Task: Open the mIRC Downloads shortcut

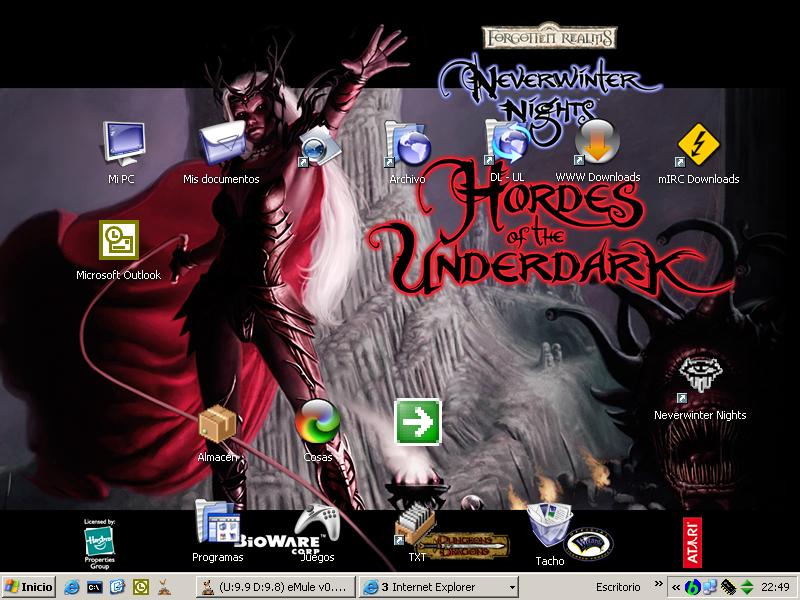Action: 698,147
